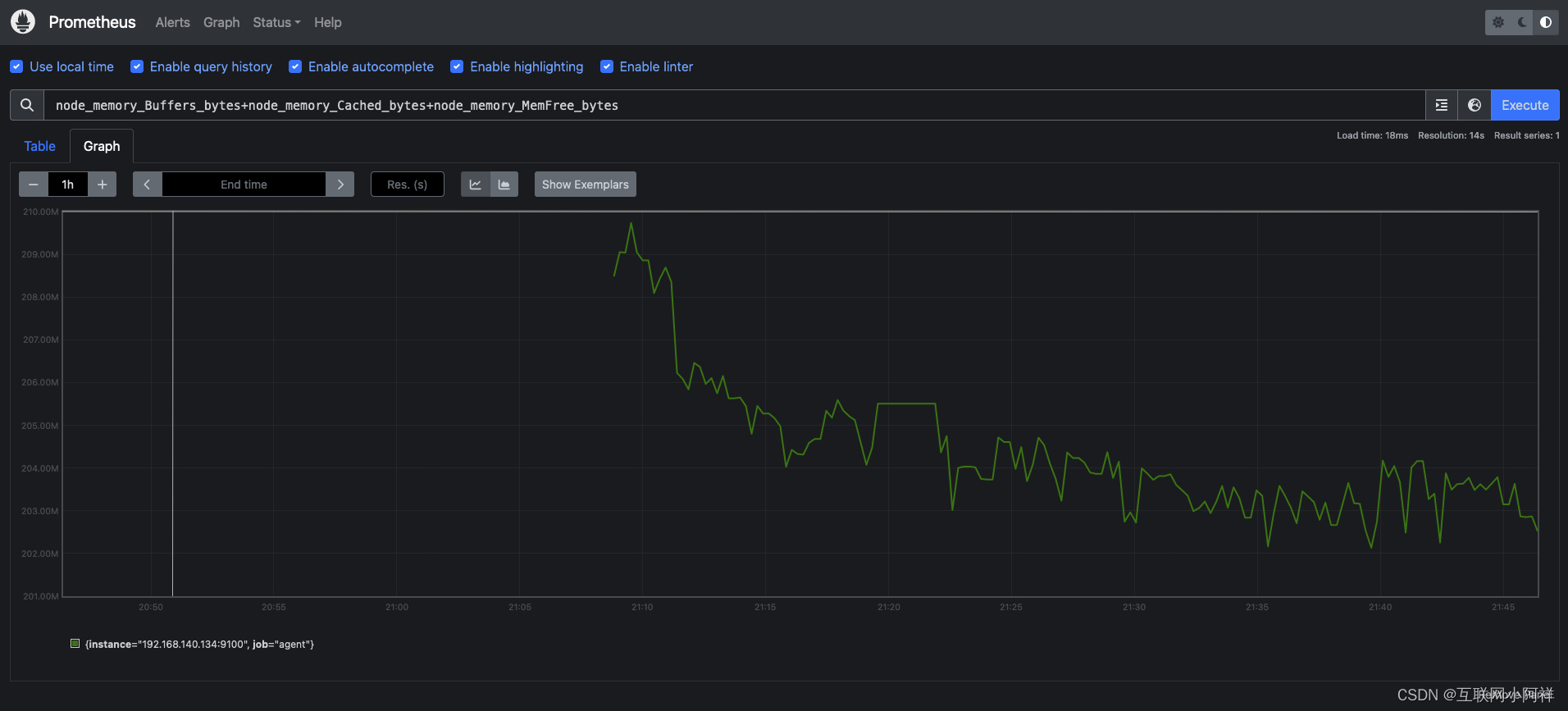
Task: Toggle Enable highlighting checkbox
Action: tap(457, 66)
